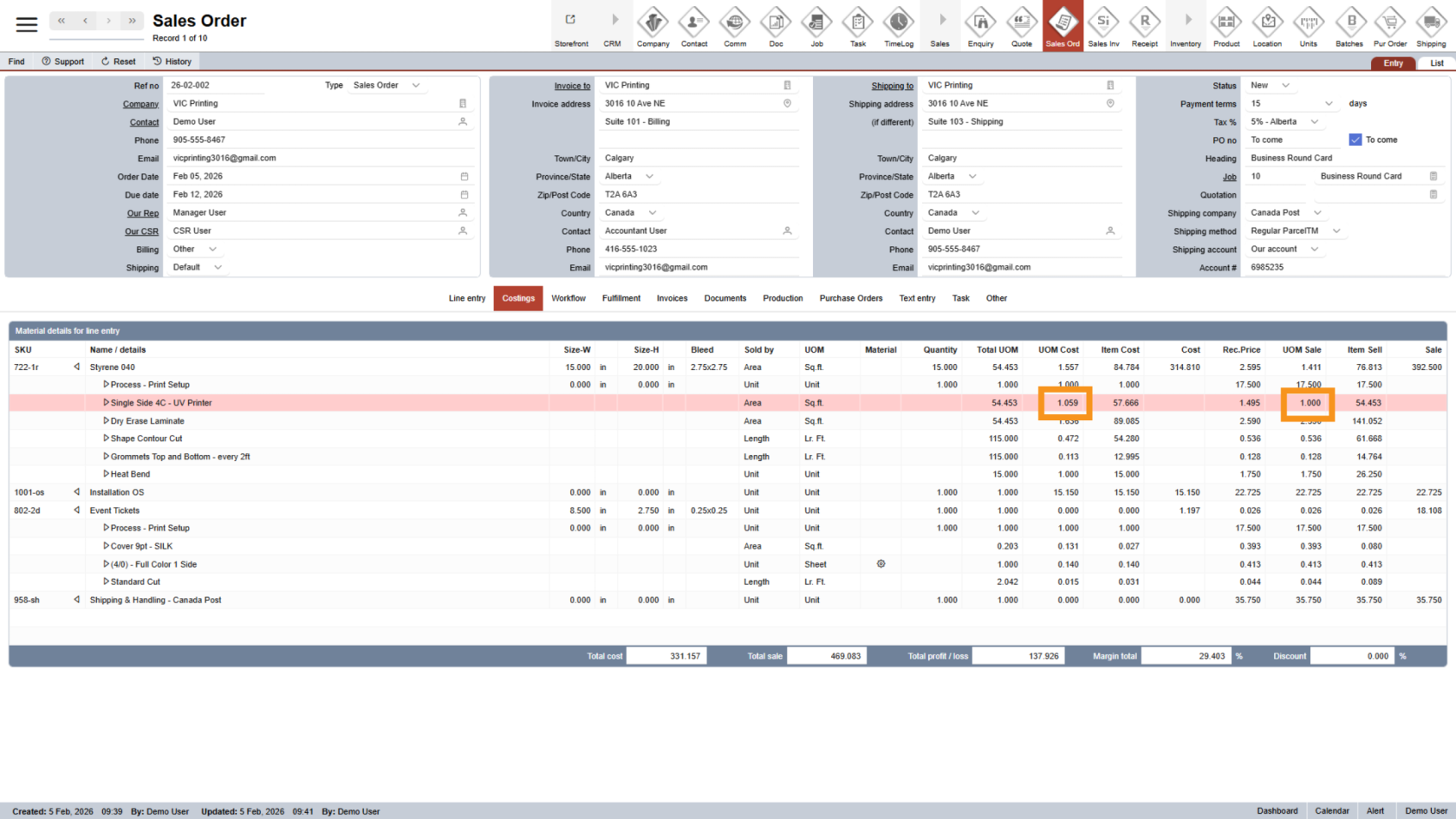The height and width of the screenshot is (819, 1456).
Task: Open the Order Date calendar icon
Action: [465, 177]
